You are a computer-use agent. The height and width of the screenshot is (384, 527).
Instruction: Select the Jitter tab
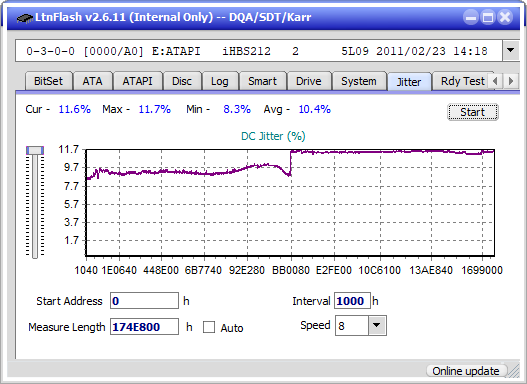tap(409, 82)
